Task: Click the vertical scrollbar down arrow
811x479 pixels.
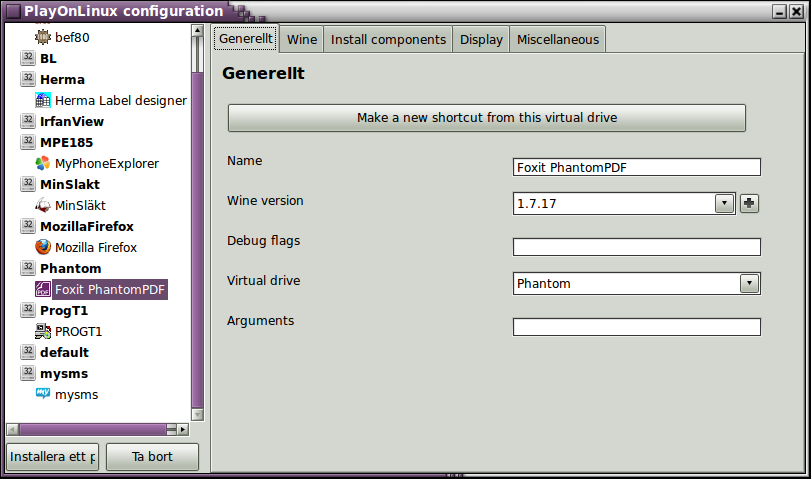Action: pos(198,414)
